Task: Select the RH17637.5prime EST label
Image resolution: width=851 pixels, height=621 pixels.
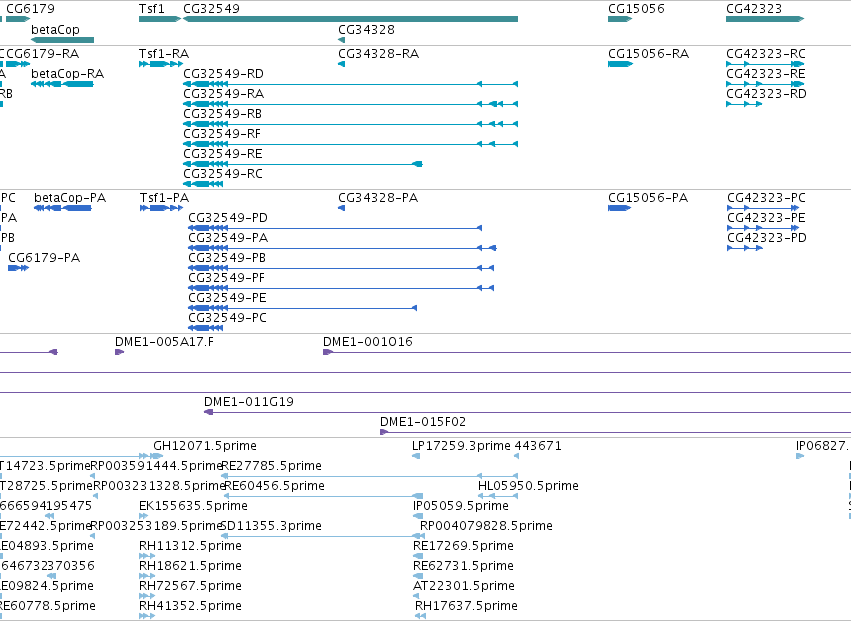Action: [x=466, y=607]
